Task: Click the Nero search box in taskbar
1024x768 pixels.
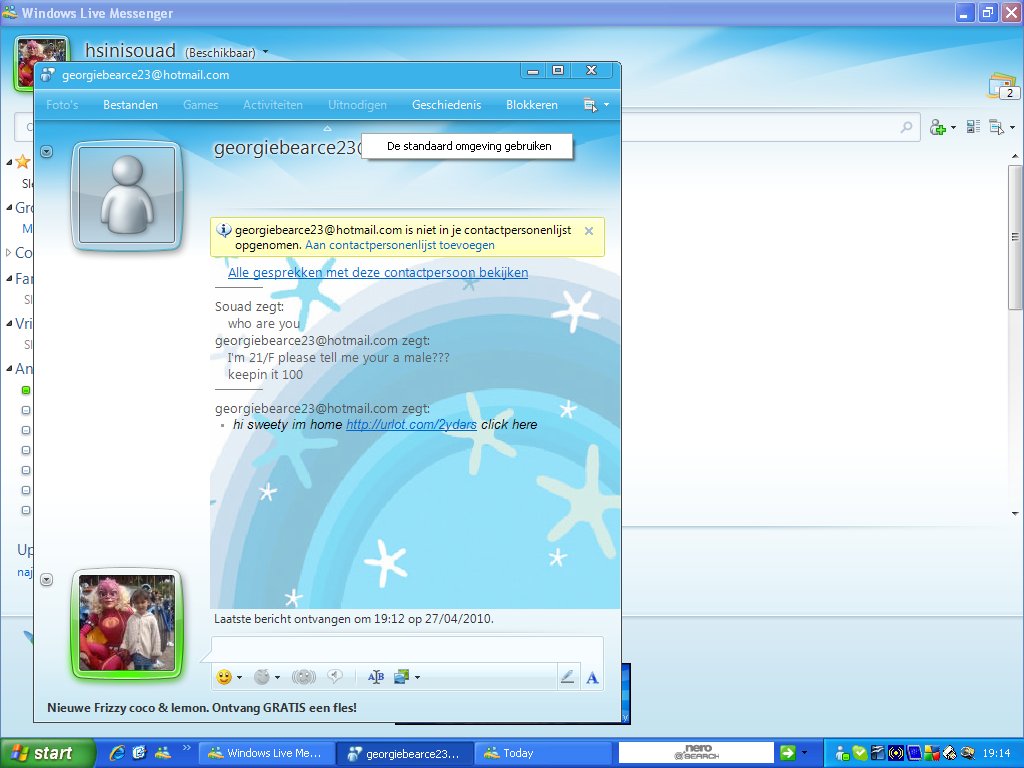Action: click(696, 753)
